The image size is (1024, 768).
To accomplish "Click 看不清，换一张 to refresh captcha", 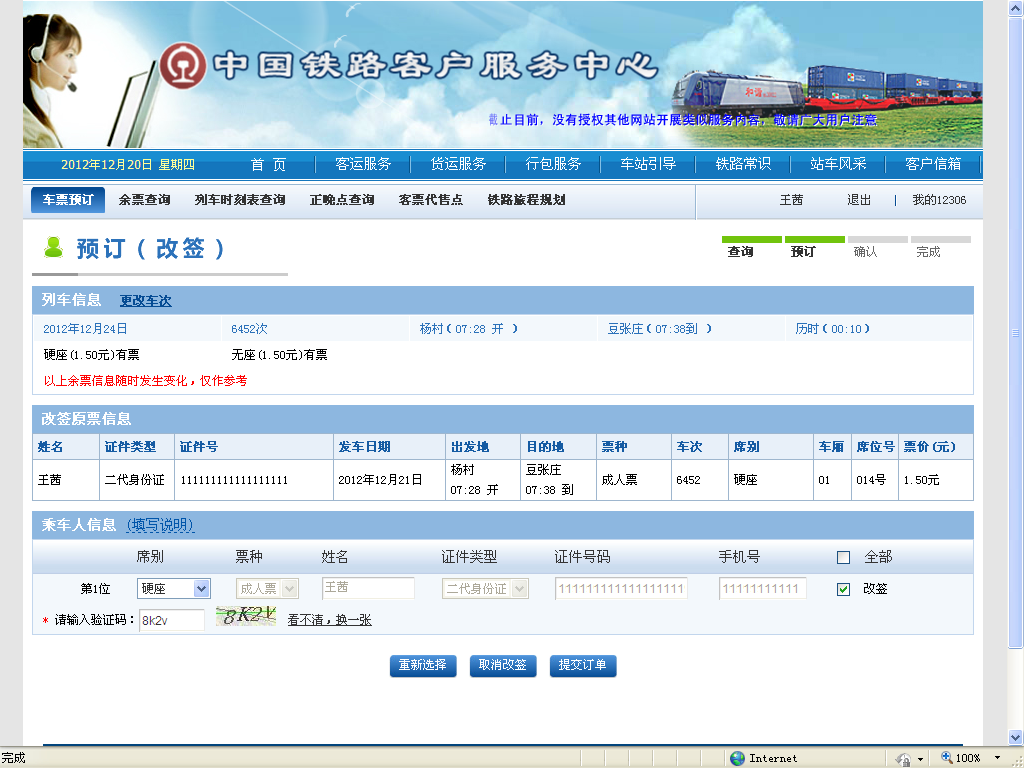I will 330,620.
